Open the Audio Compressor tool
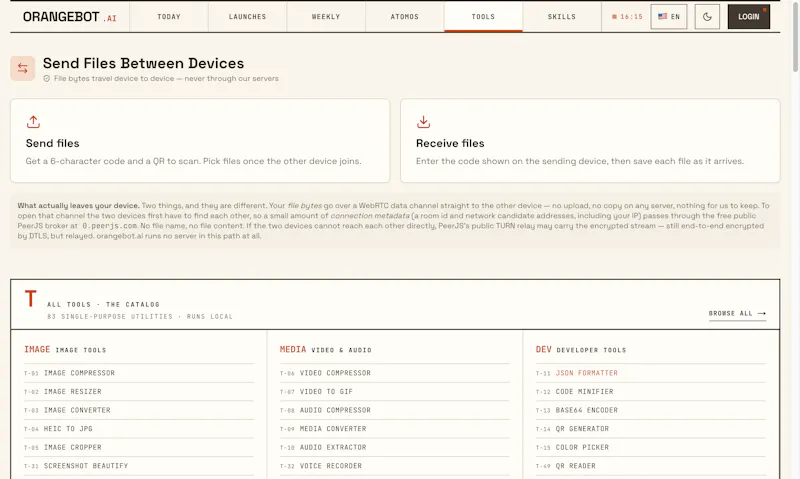This screenshot has width=800, height=479. (x=394, y=410)
